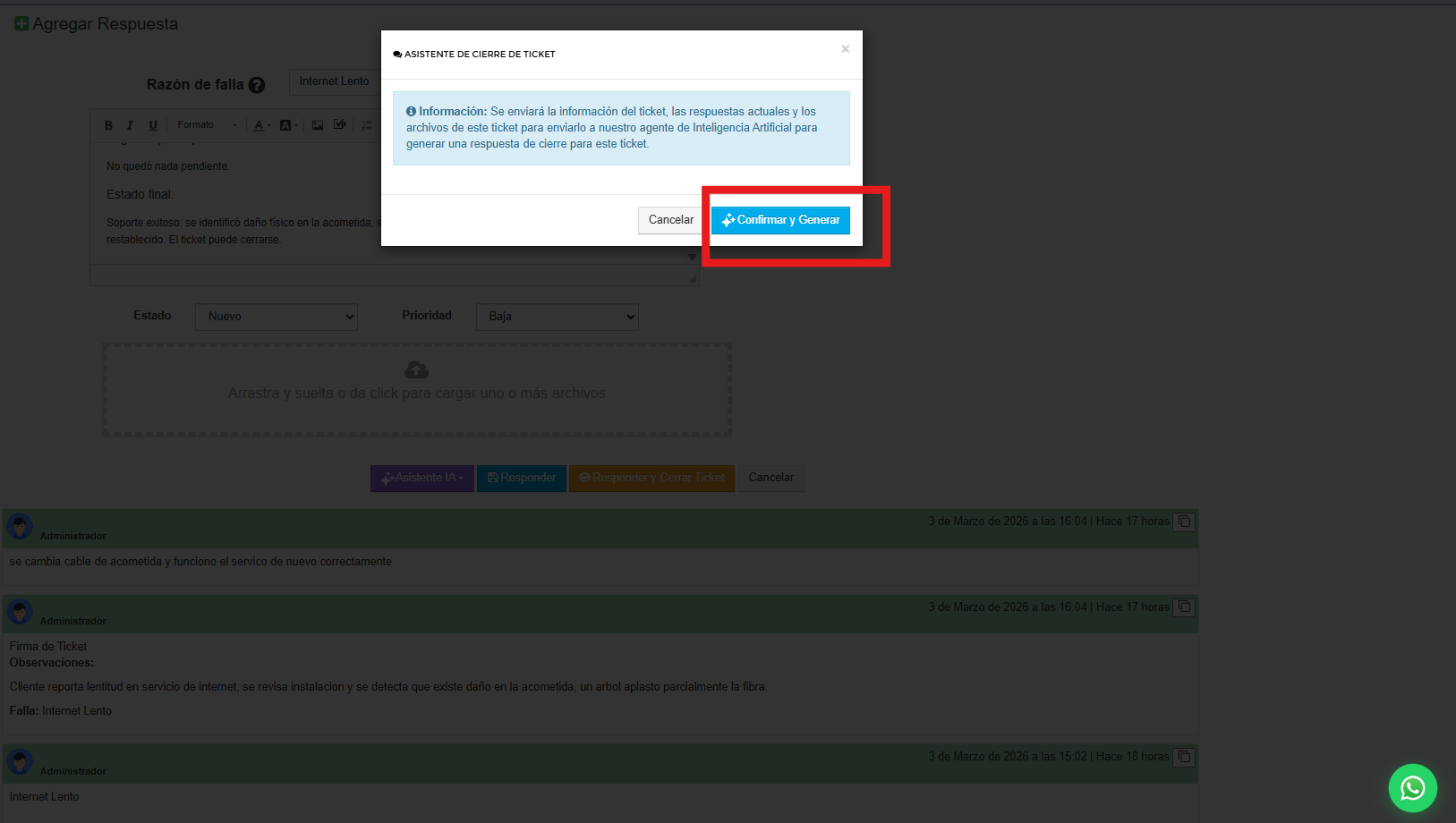The image size is (1456, 823).
Task: Close the dialog with the X icon
Action: tap(845, 49)
